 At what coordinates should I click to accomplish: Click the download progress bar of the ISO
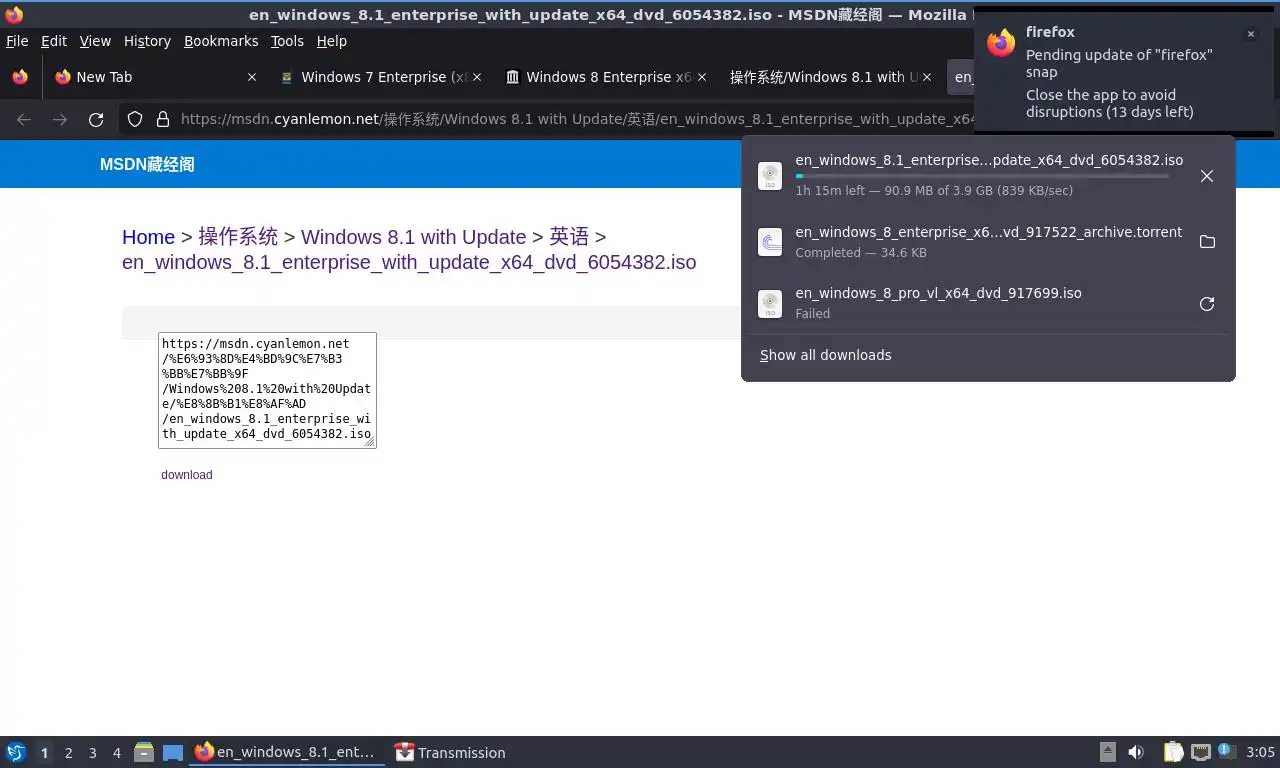click(982, 176)
